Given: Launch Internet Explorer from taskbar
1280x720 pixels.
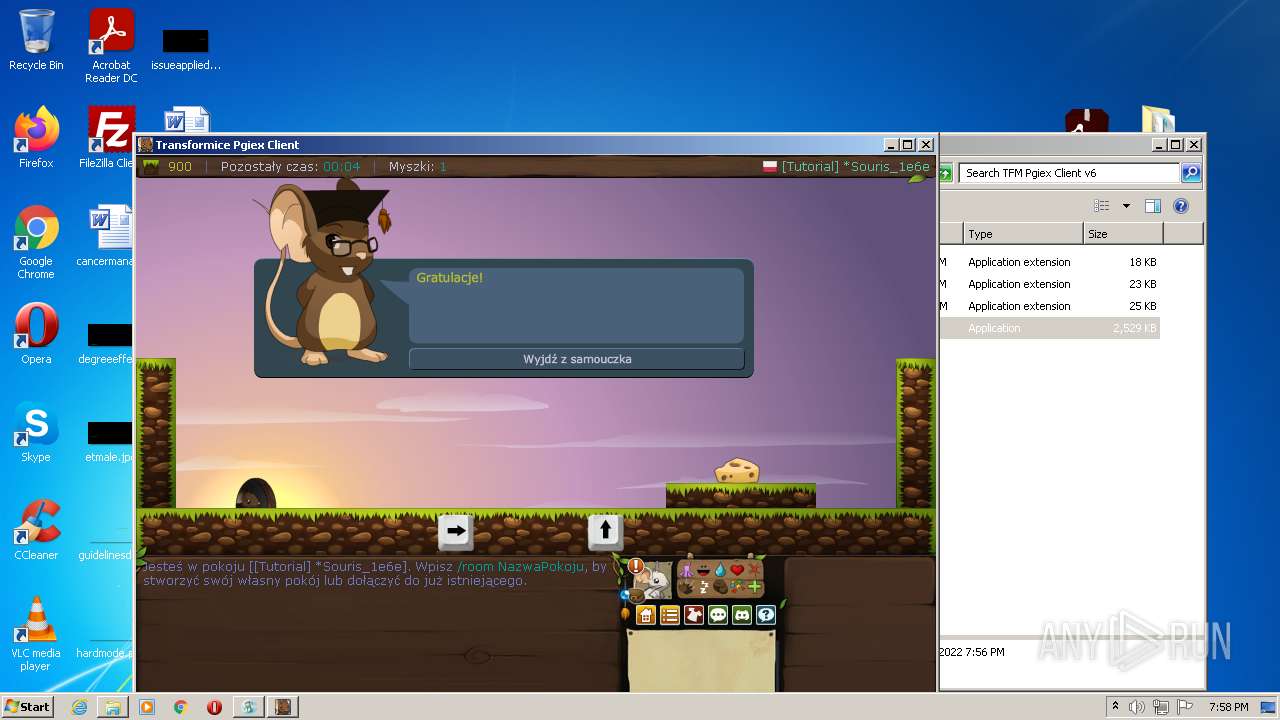Looking at the screenshot, I should 79,707.
